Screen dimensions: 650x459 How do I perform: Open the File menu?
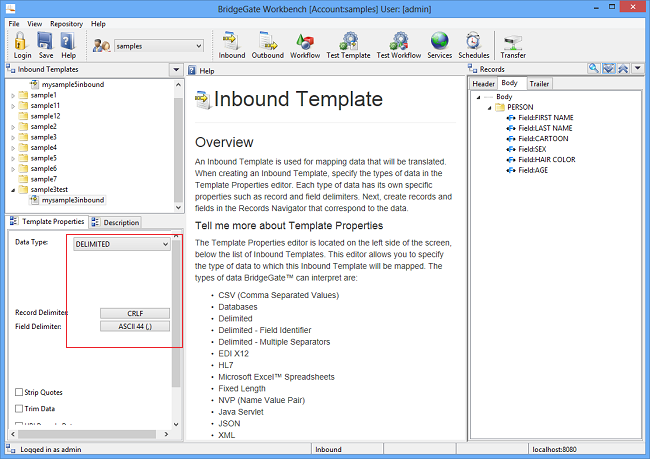coord(14,24)
